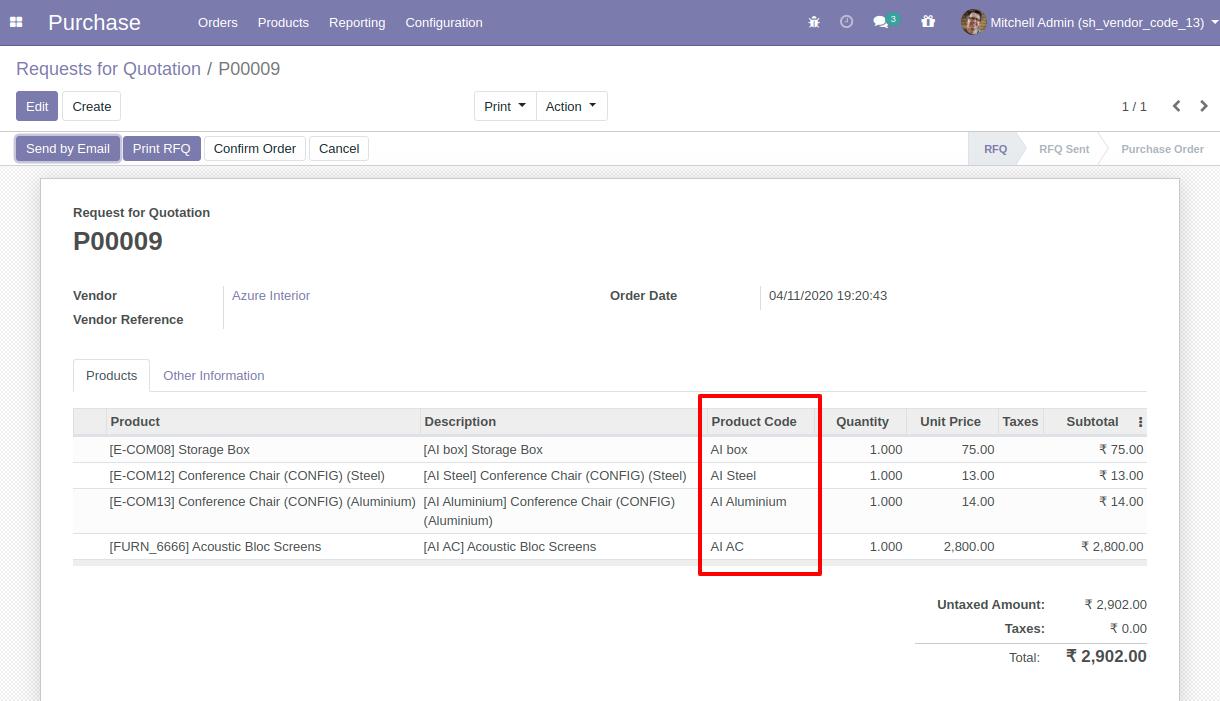Sort by the Quantity column header
The height and width of the screenshot is (701, 1220).
[x=860, y=422]
